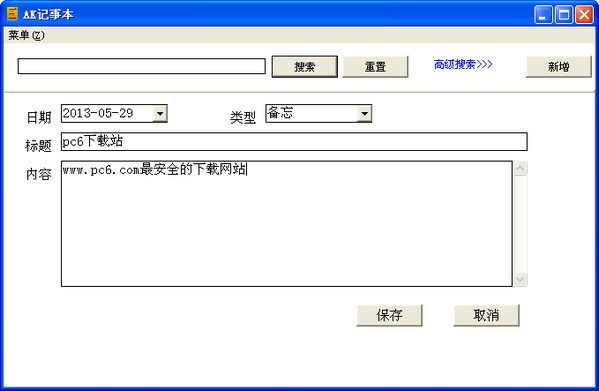The image size is (599, 391).
Task: Open the 菜单(Z) menu
Action: click(26, 35)
